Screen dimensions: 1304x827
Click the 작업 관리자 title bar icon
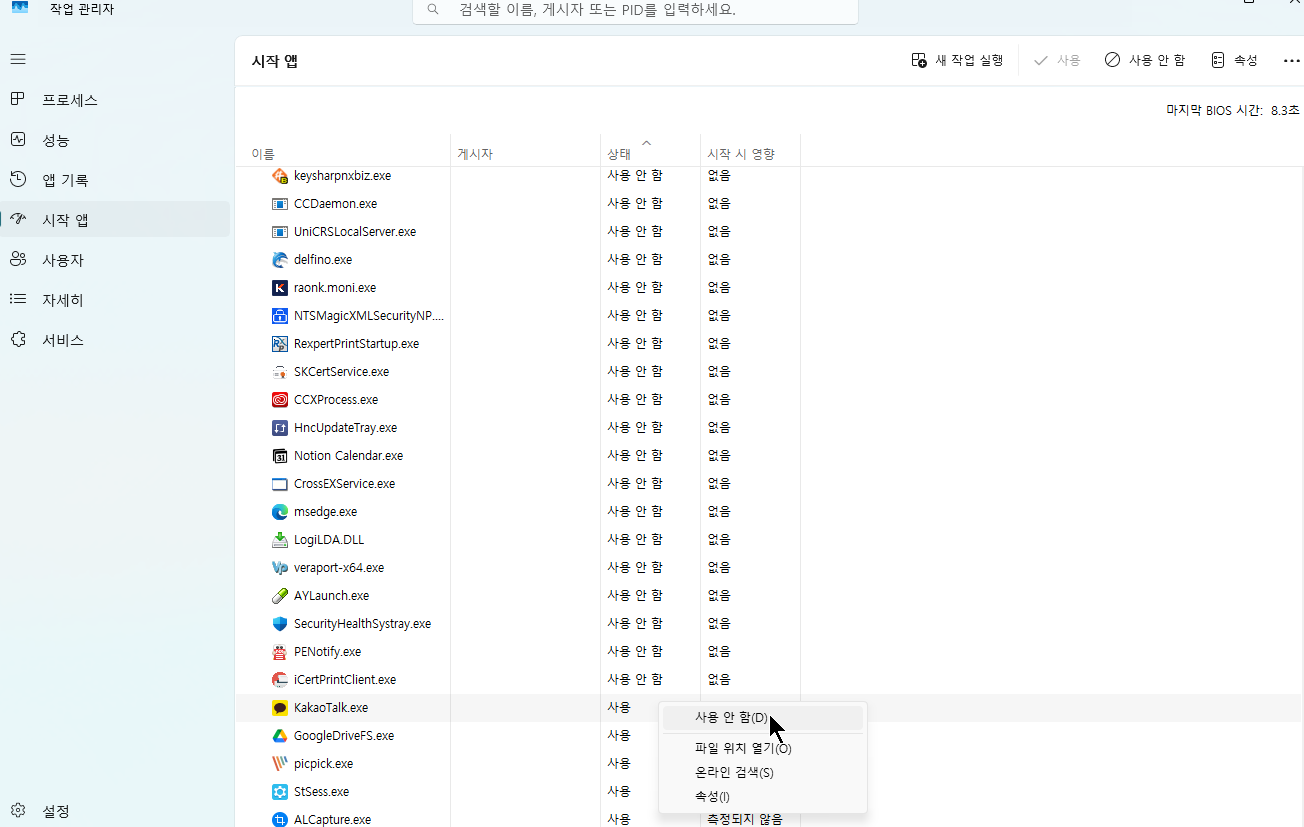20,7
